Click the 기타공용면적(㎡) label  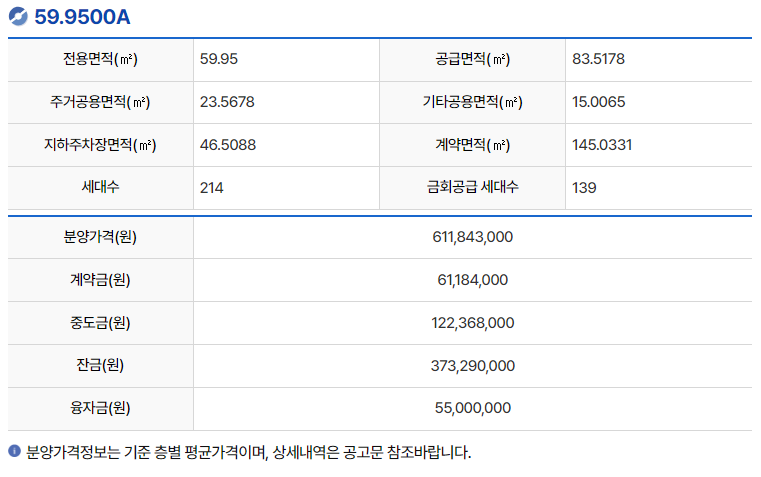click(472, 102)
